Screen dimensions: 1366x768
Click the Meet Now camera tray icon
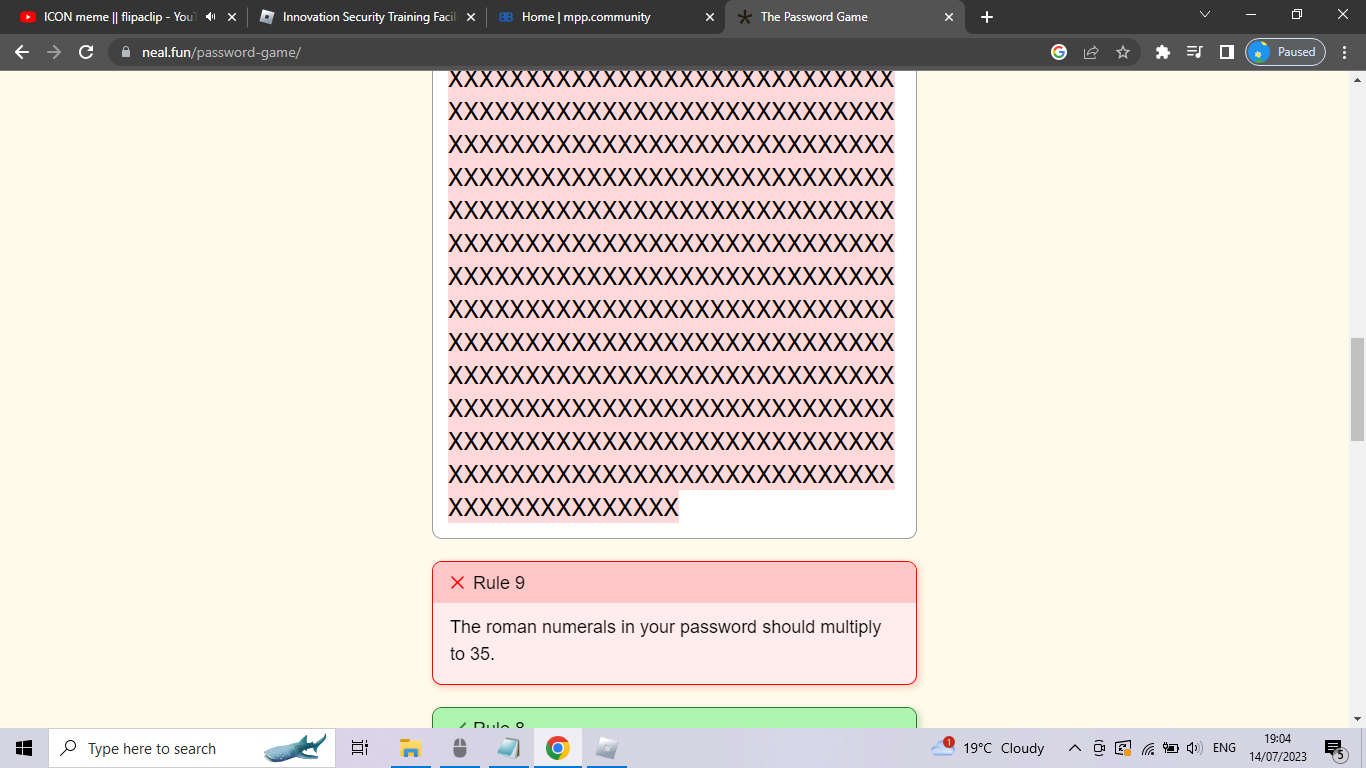coord(1099,748)
